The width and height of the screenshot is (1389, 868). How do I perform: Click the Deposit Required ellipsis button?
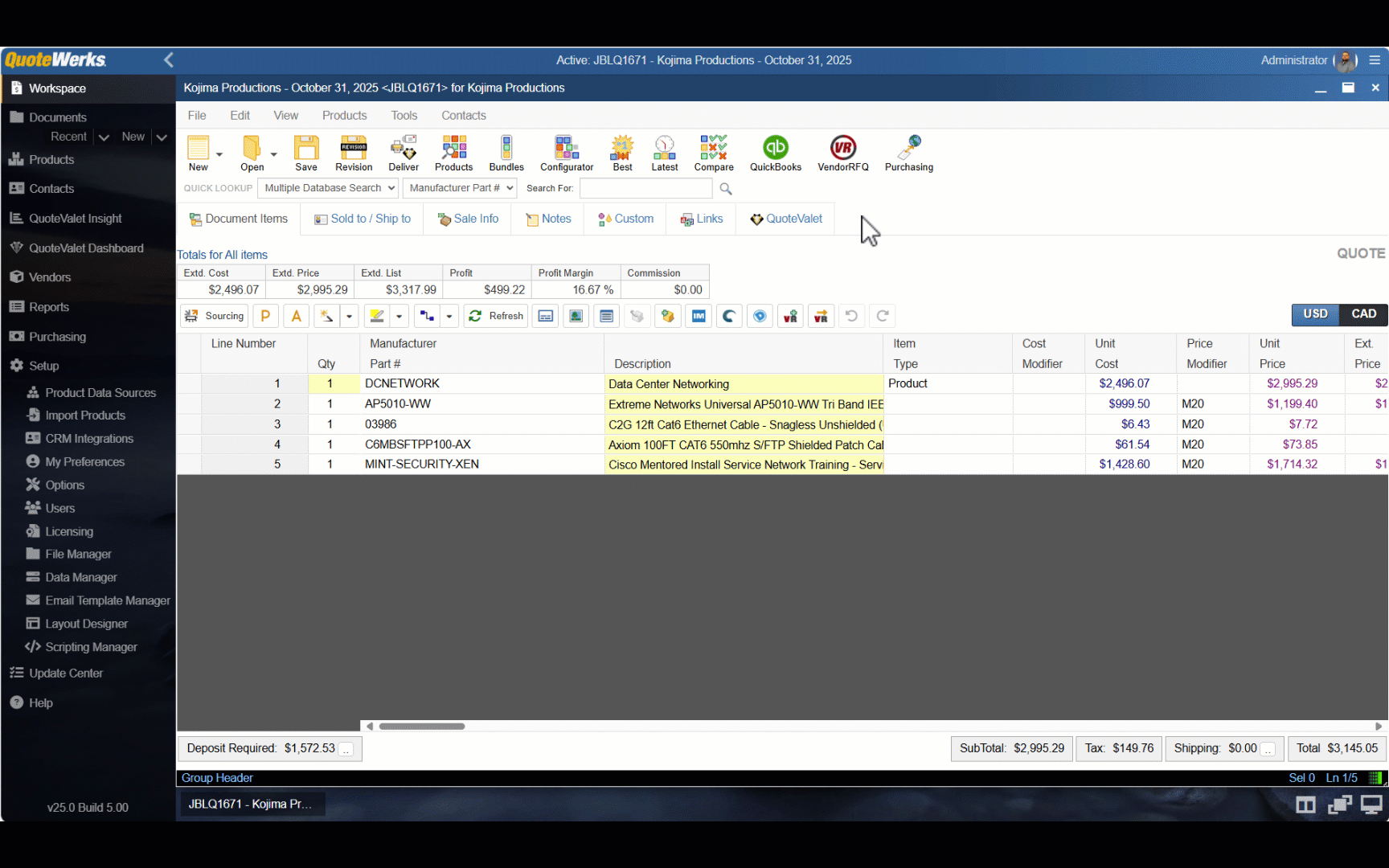pos(346,748)
